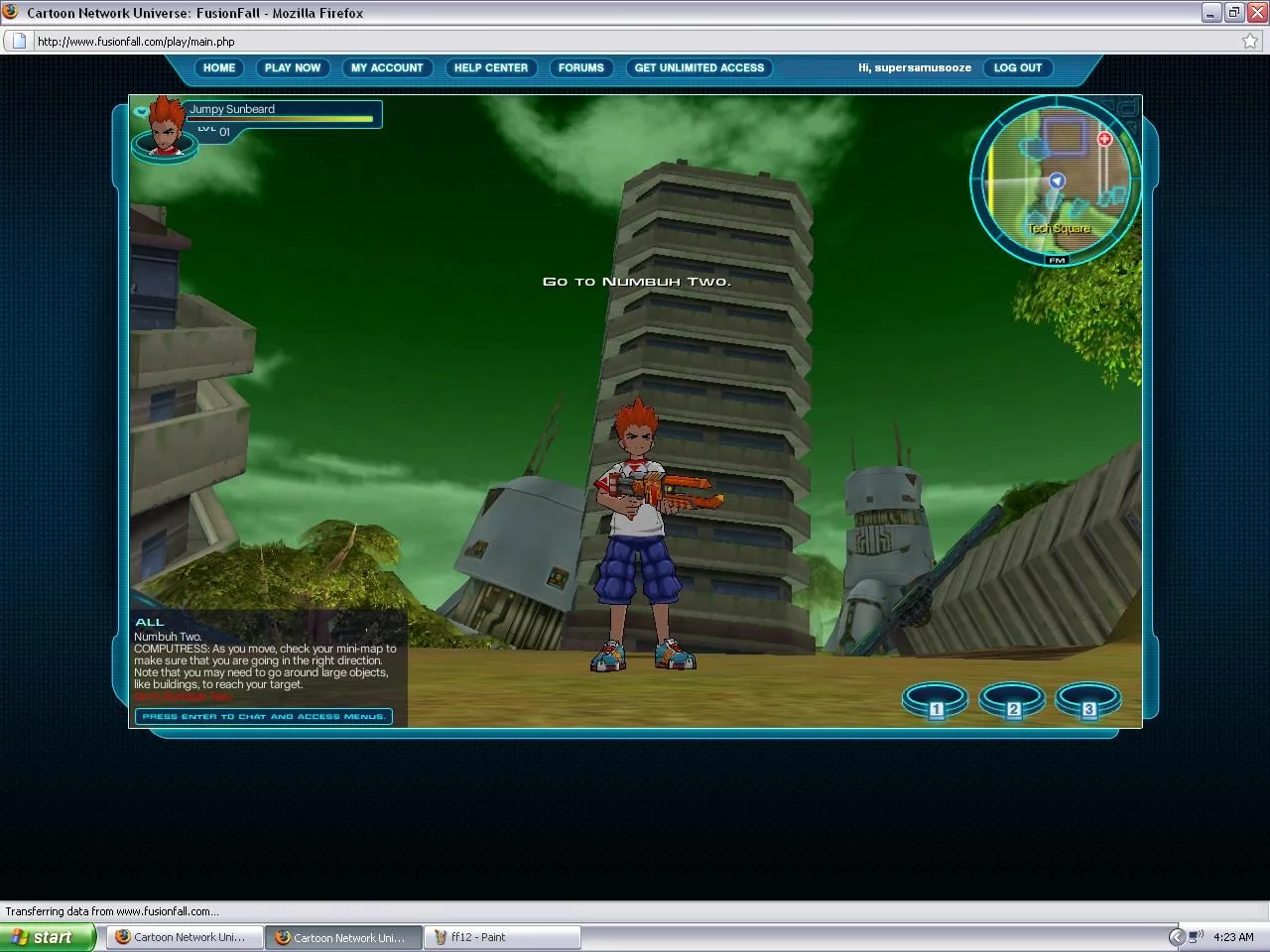1270x952 pixels.
Task: Click the Tech Square label on mini-map
Action: [1059, 229]
